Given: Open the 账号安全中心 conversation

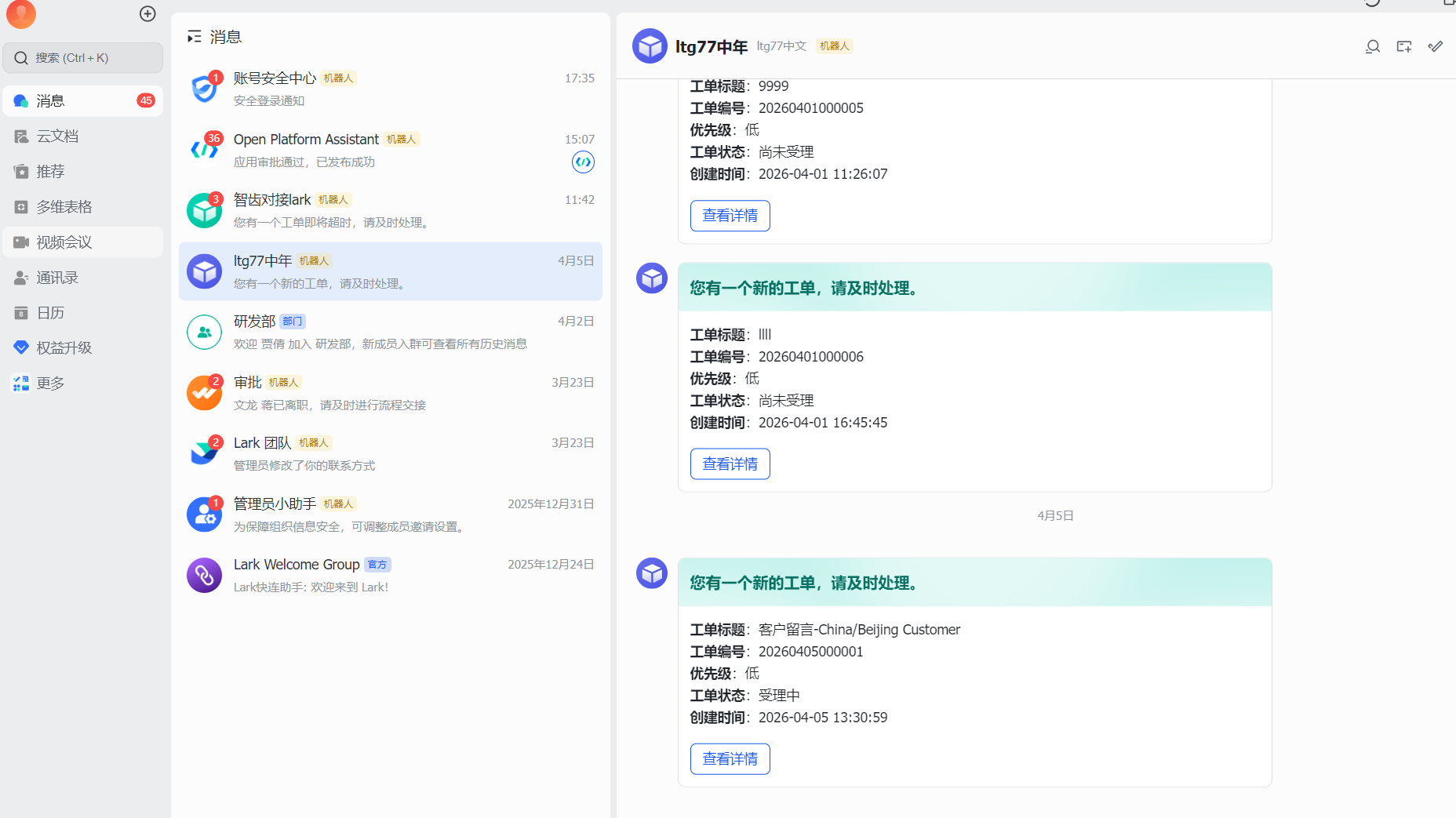Looking at the screenshot, I should (x=390, y=89).
